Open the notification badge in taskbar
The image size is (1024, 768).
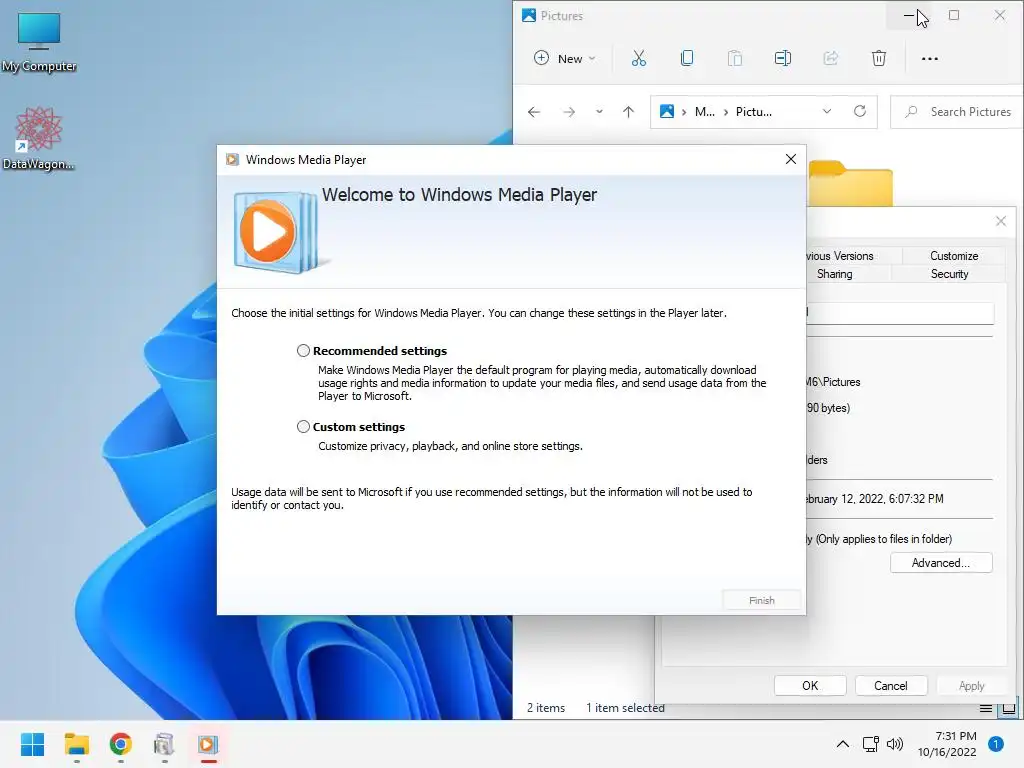pyautogui.click(x=996, y=744)
